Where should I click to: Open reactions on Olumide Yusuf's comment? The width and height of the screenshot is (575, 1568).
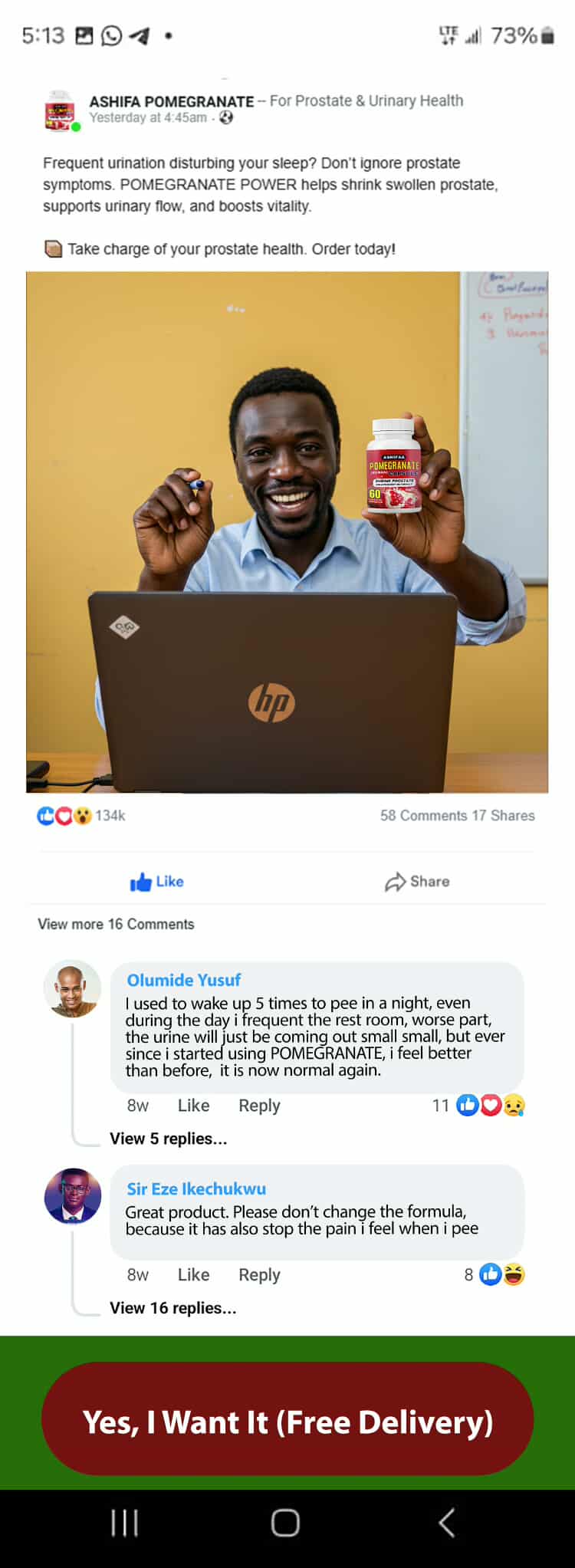pyautogui.click(x=490, y=1105)
